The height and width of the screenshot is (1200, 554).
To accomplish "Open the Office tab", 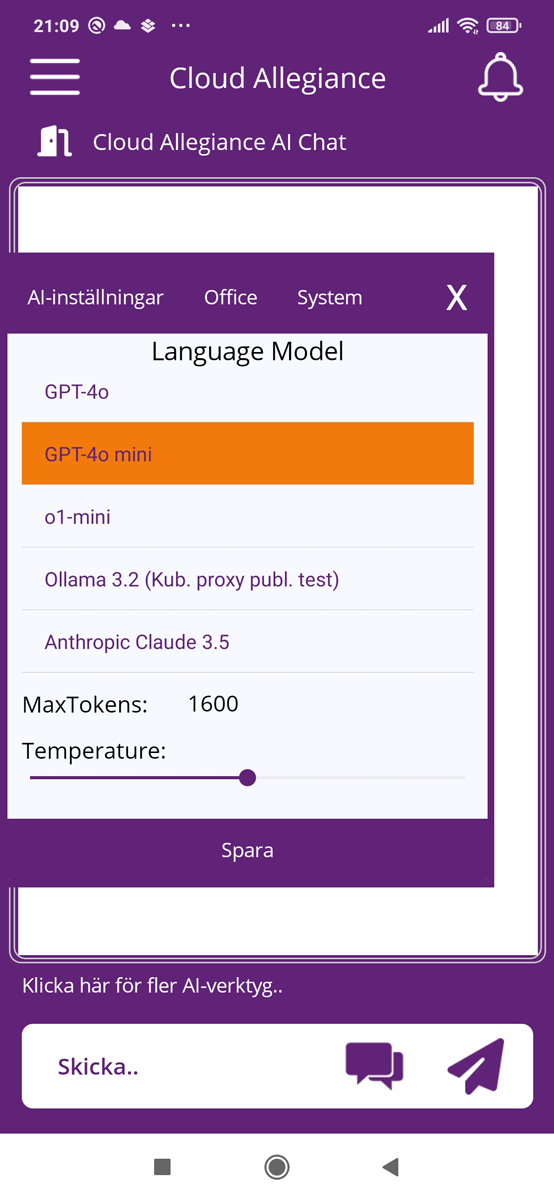I will [x=231, y=297].
